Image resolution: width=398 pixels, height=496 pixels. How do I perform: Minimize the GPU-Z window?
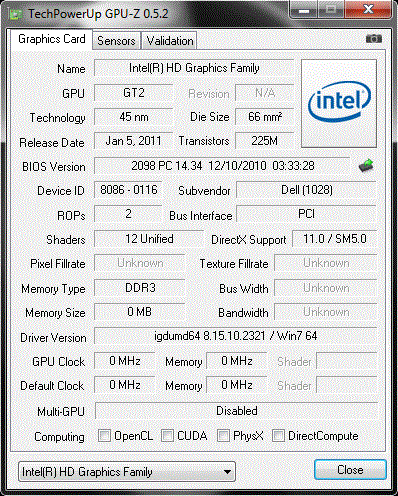tap(303, 9)
